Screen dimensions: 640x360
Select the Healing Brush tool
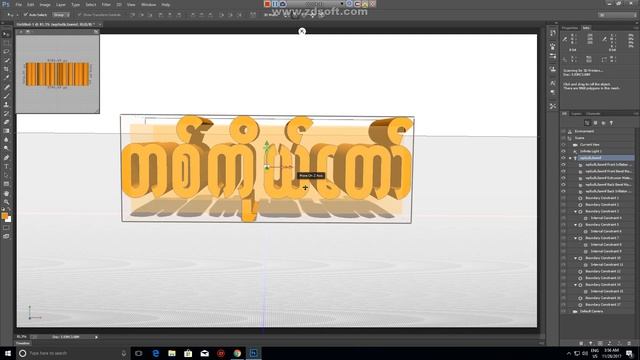point(6,87)
